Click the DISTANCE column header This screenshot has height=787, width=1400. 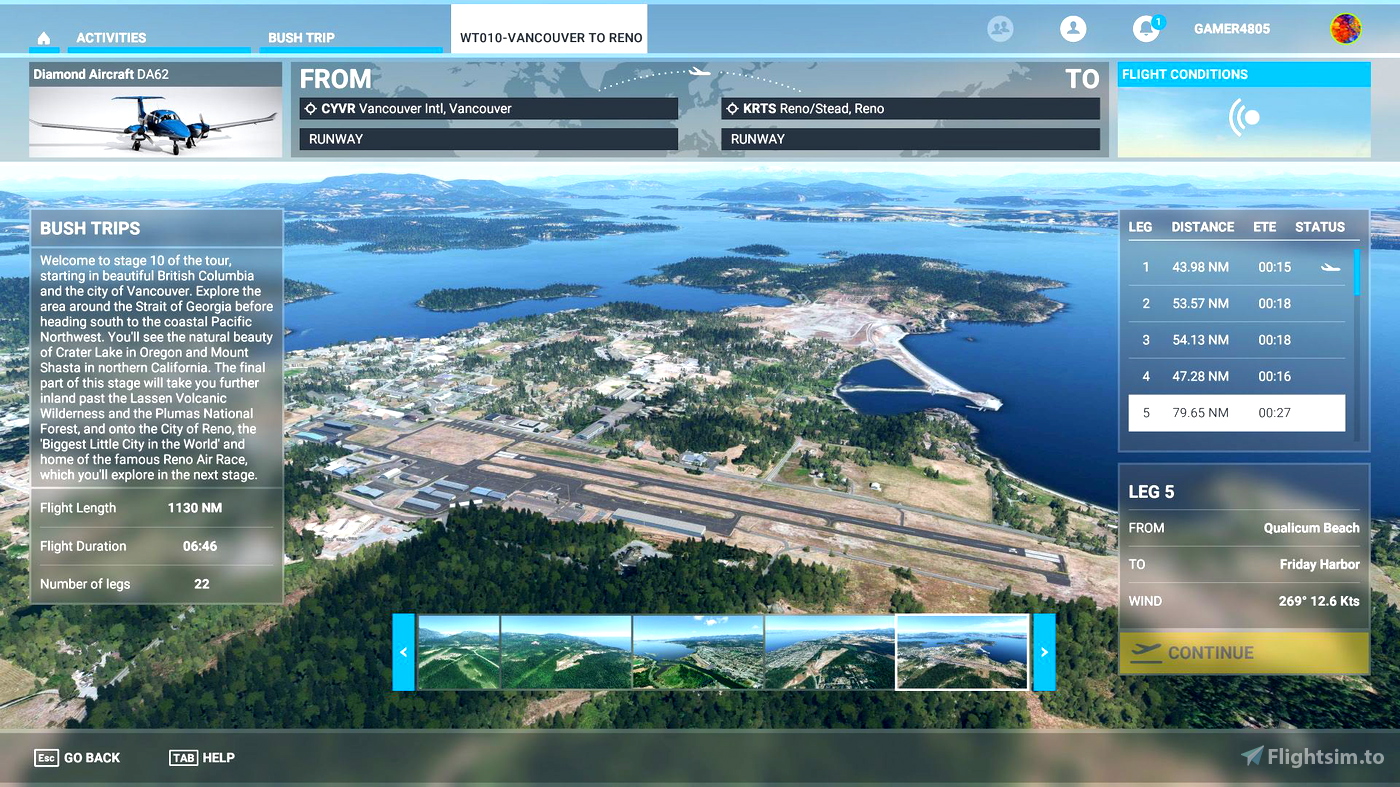pyautogui.click(x=1203, y=227)
